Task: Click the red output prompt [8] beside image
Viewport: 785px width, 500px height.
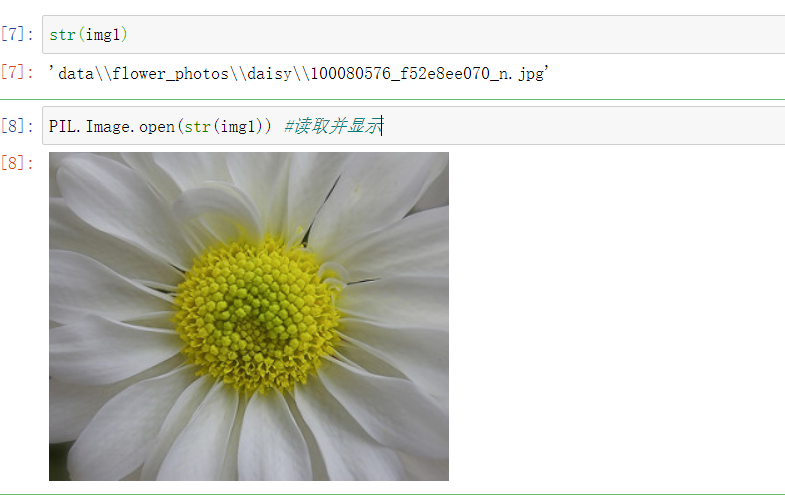Action: [17, 163]
